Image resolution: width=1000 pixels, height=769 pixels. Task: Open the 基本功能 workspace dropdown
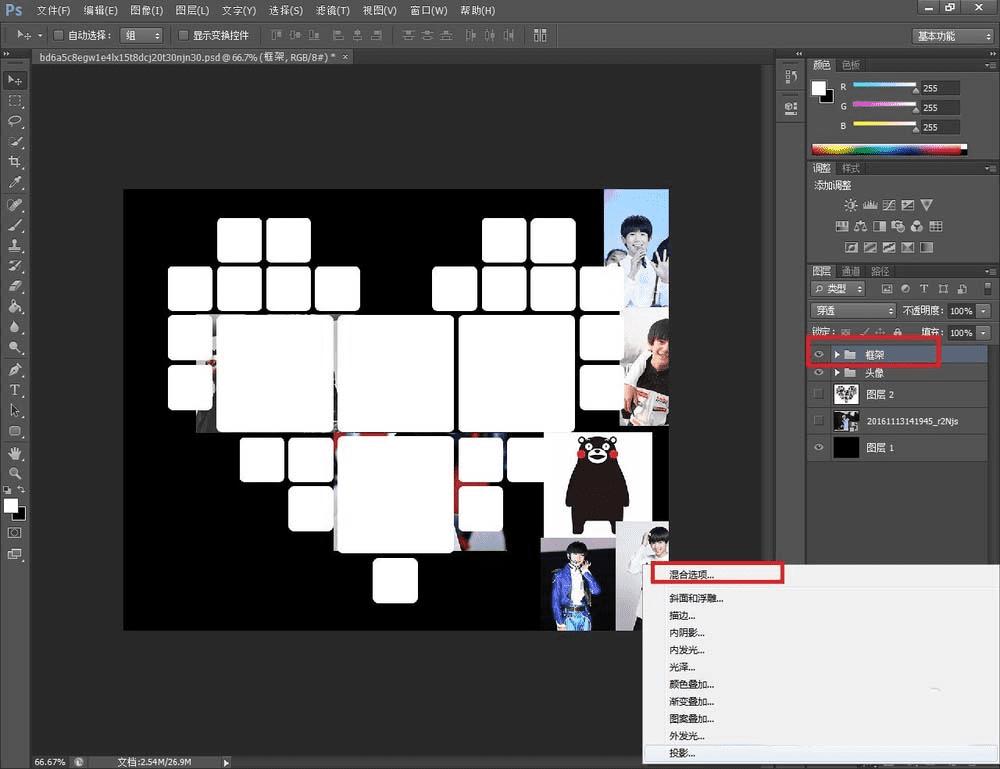coord(952,35)
